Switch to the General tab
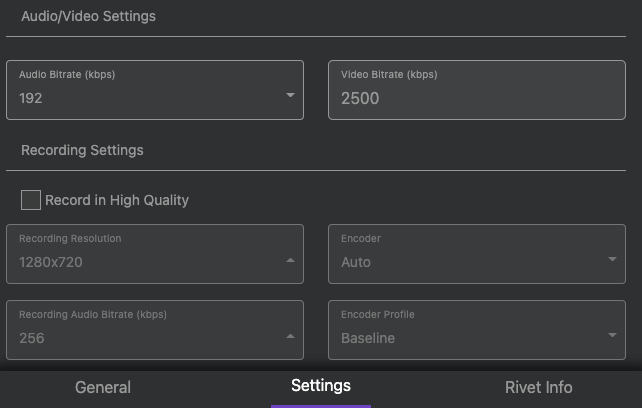The height and width of the screenshot is (408, 642). tap(103, 388)
